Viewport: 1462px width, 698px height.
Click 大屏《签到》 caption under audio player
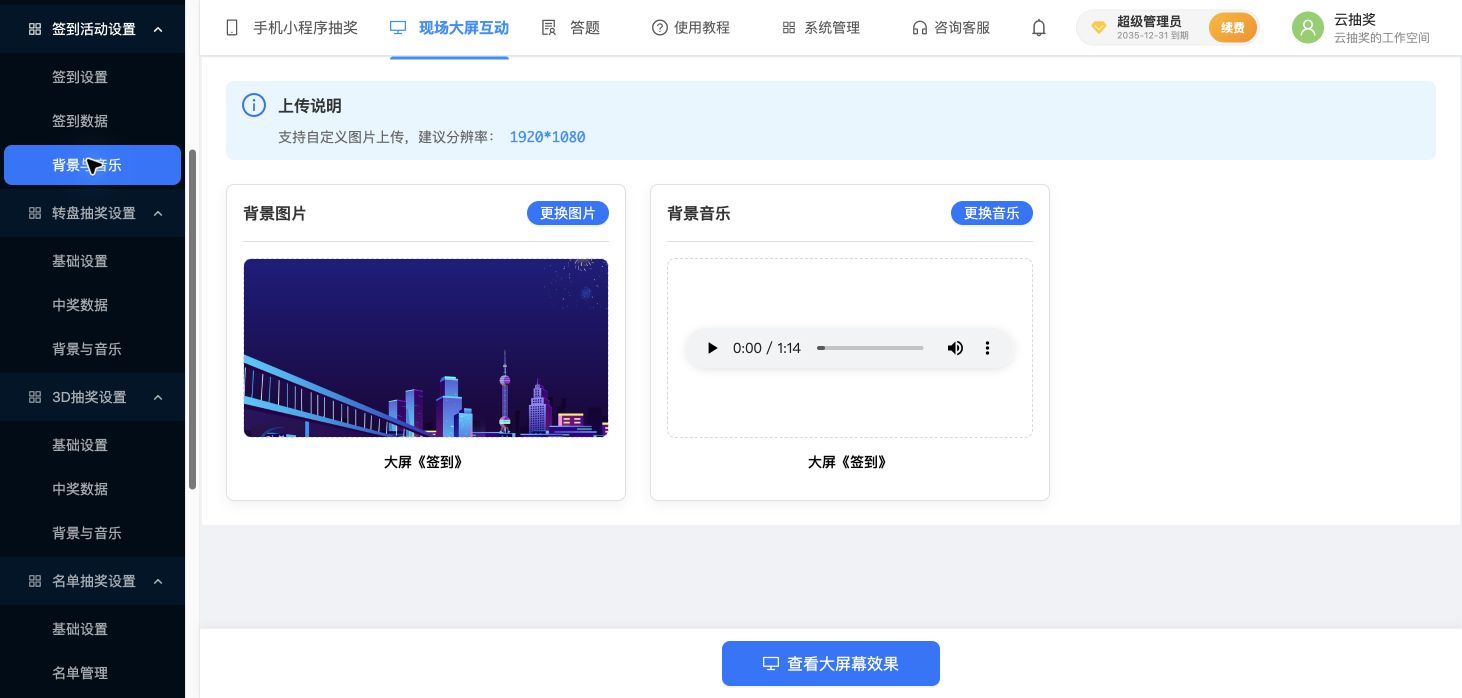(x=848, y=462)
